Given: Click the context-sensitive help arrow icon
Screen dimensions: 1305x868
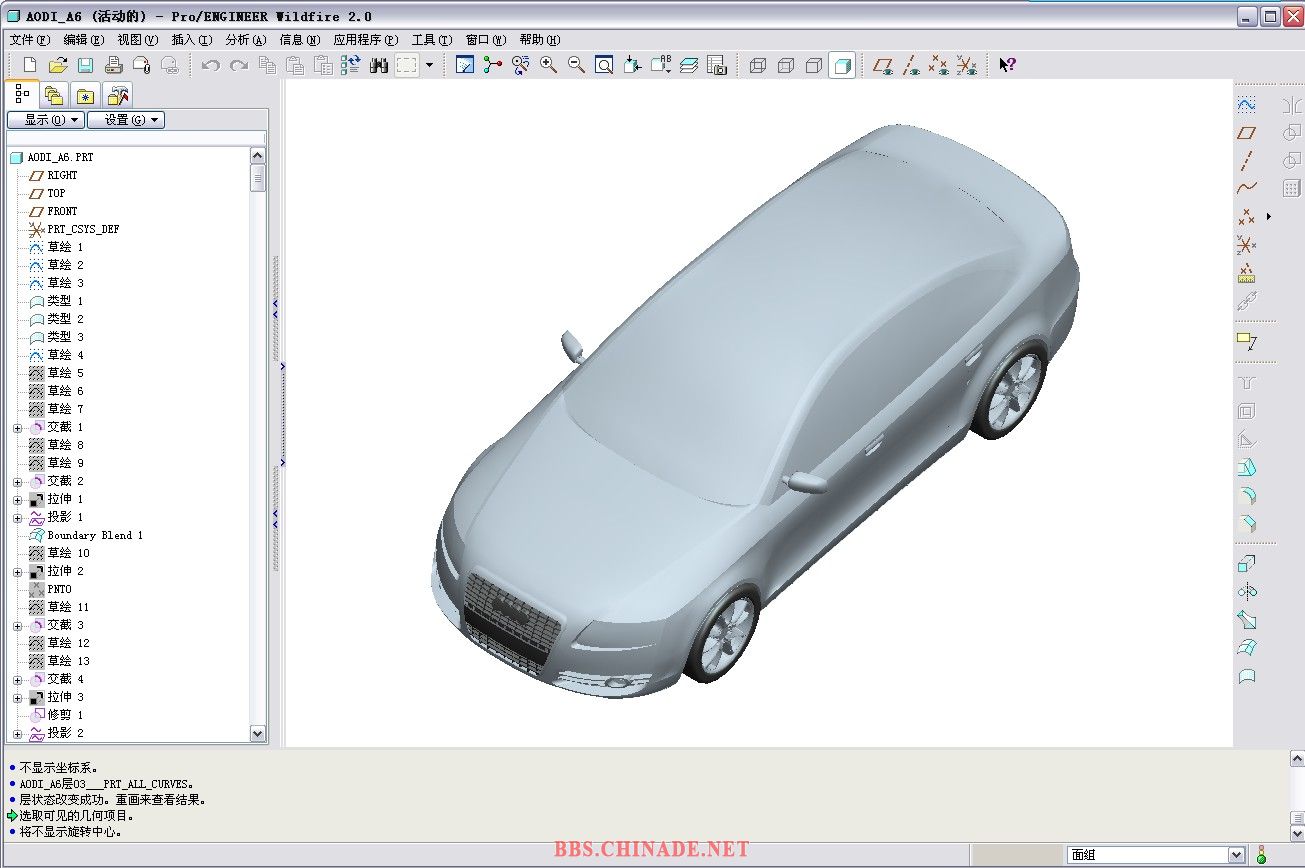Looking at the screenshot, I should tap(1007, 65).
